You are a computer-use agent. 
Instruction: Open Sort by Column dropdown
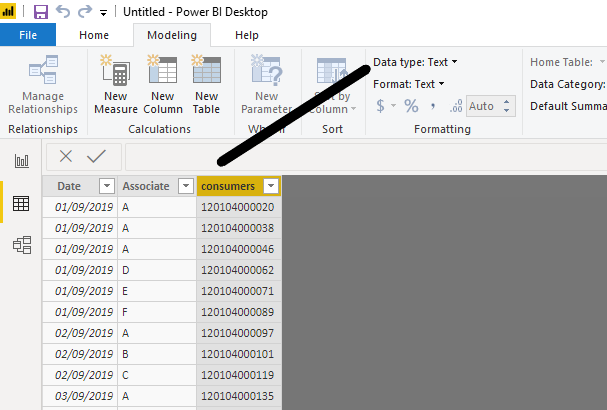[x=332, y=85]
